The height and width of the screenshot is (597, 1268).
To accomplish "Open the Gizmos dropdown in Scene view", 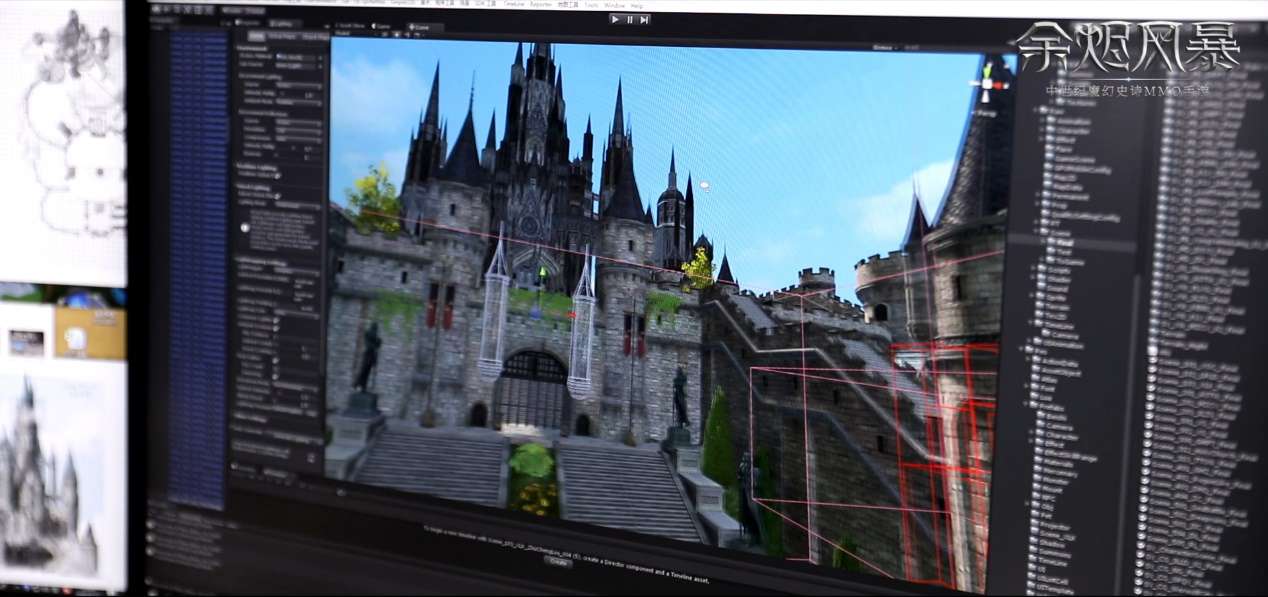I will 883,47.
